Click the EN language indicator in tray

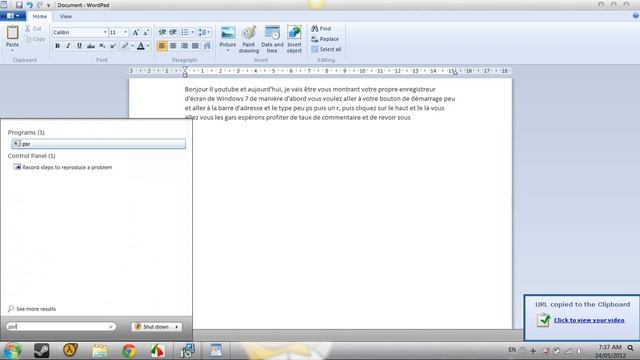pyautogui.click(x=512, y=350)
